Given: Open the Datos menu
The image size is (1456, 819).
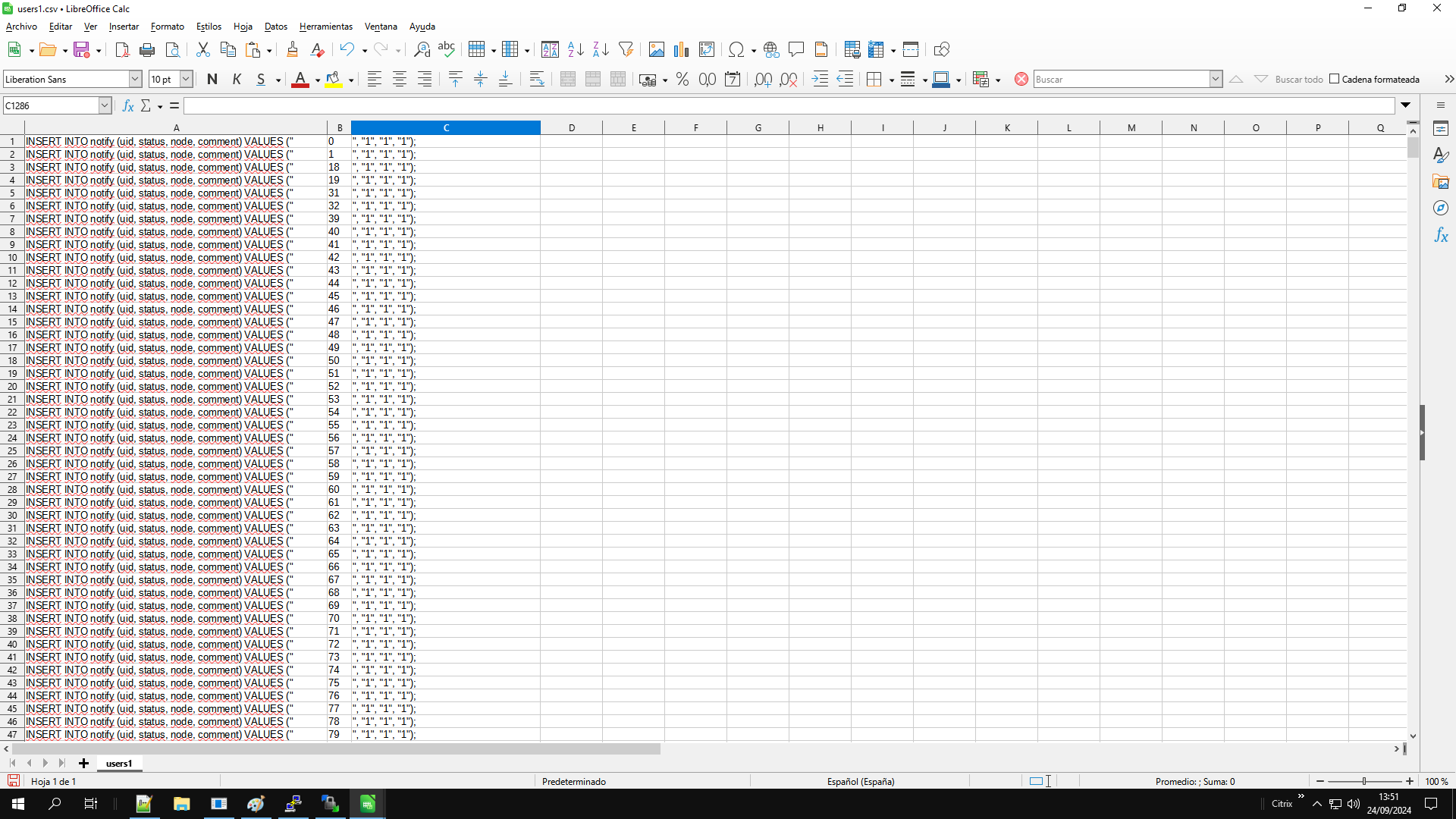Looking at the screenshot, I should pos(276,27).
